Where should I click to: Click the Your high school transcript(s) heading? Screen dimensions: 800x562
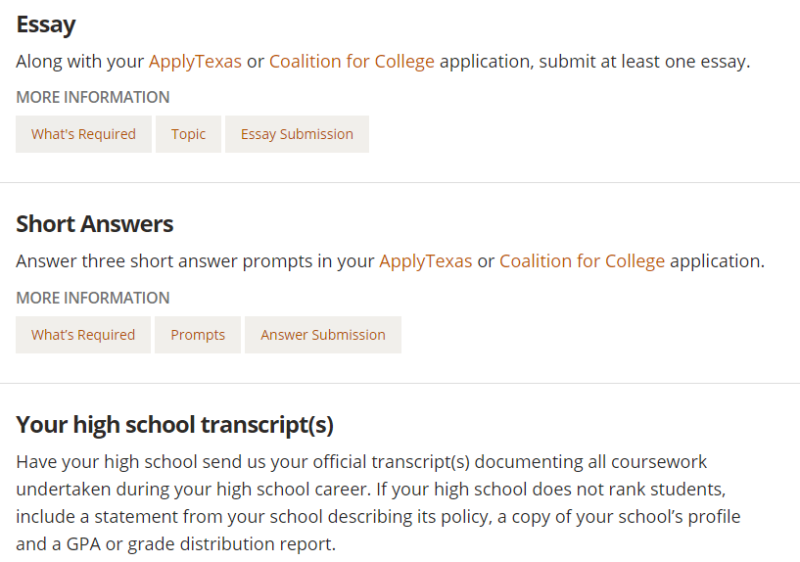coord(175,425)
